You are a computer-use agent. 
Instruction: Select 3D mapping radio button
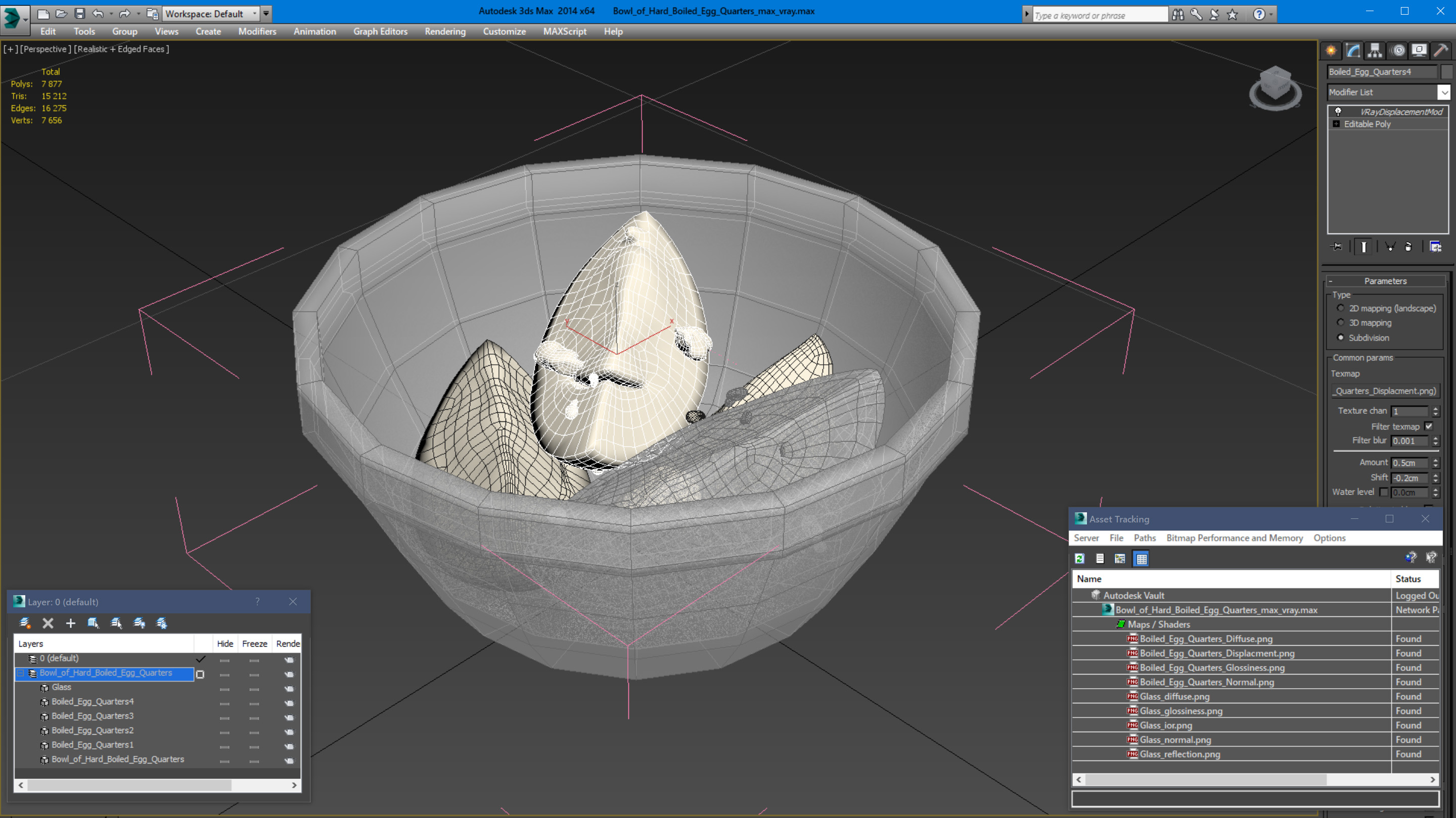click(1340, 322)
